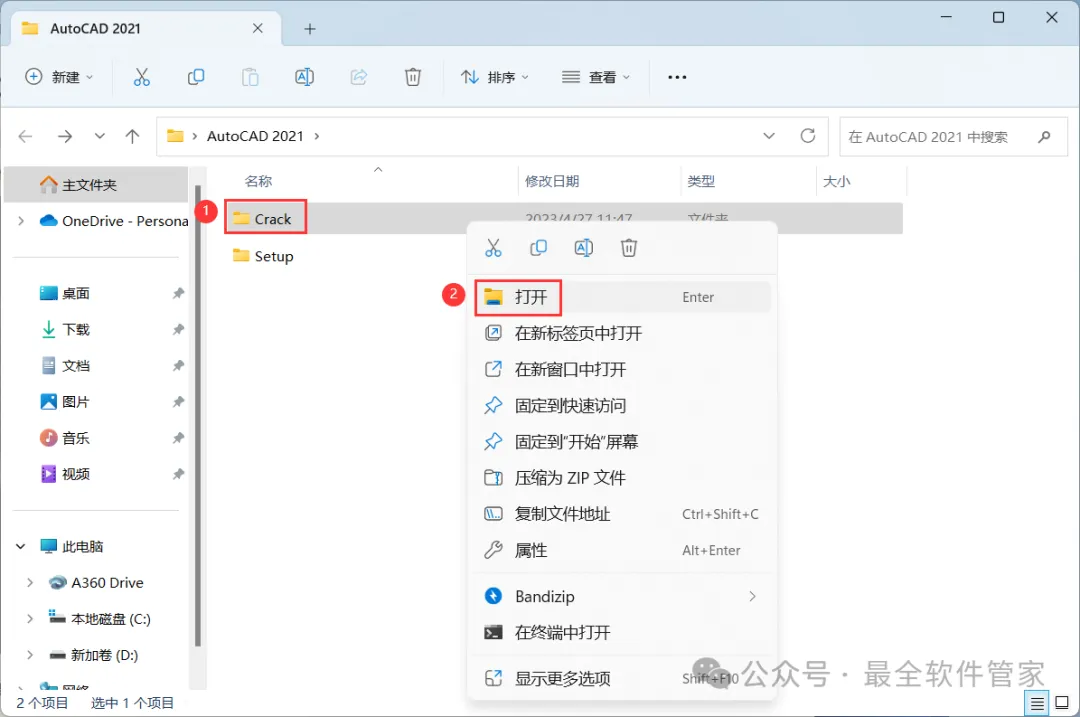Click the 类型 column header
Image resolution: width=1080 pixels, height=717 pixels.
(701, 181)
